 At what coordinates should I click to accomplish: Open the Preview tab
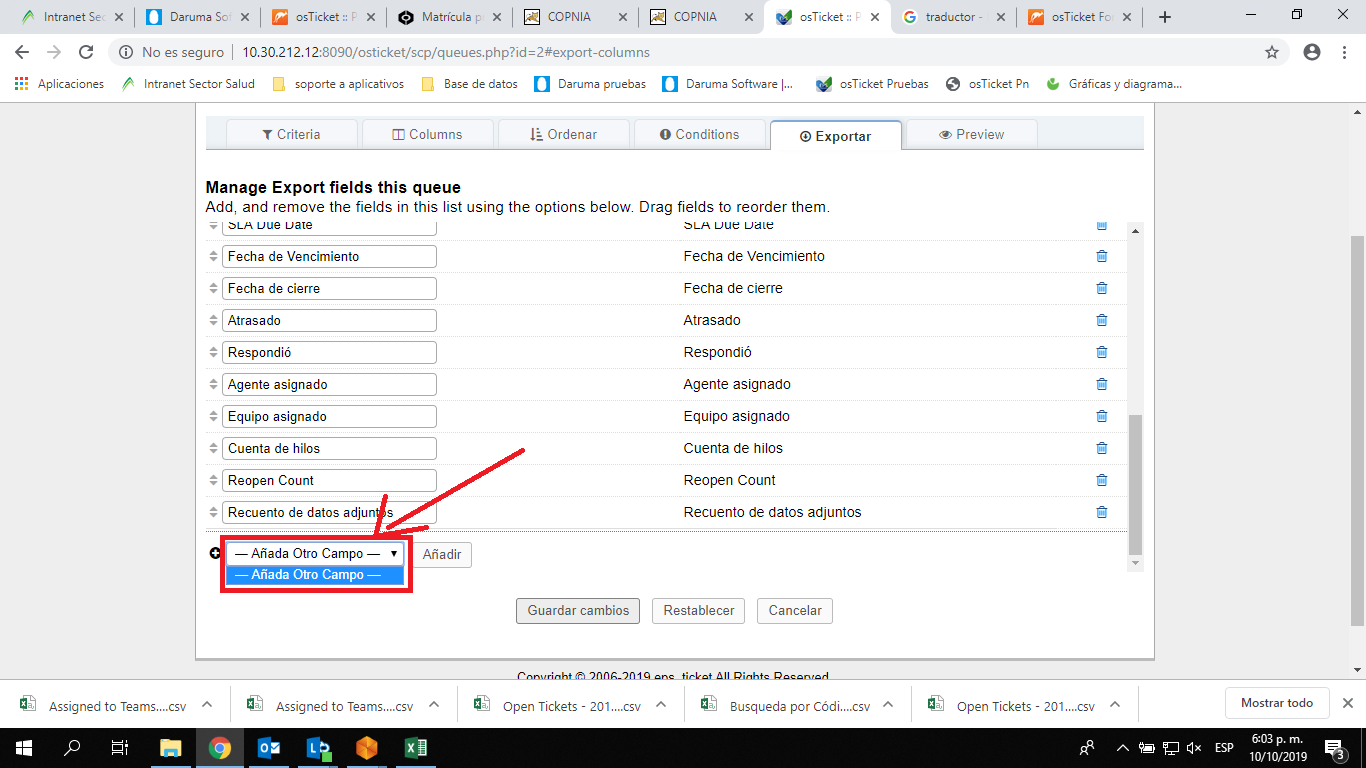point(970,134)
